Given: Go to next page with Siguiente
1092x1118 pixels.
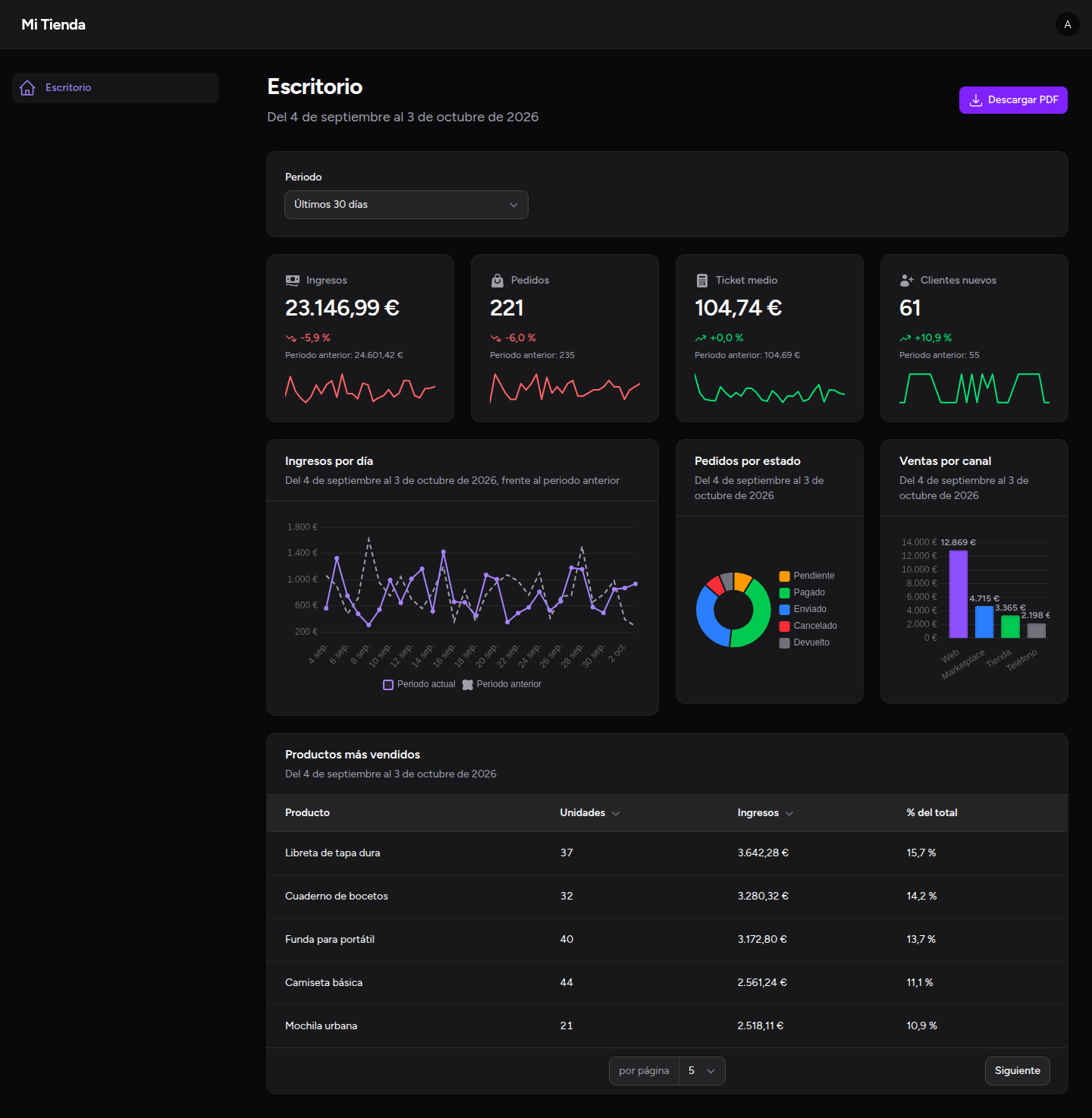Looking at the screenshot, I should [1018, 1071].
